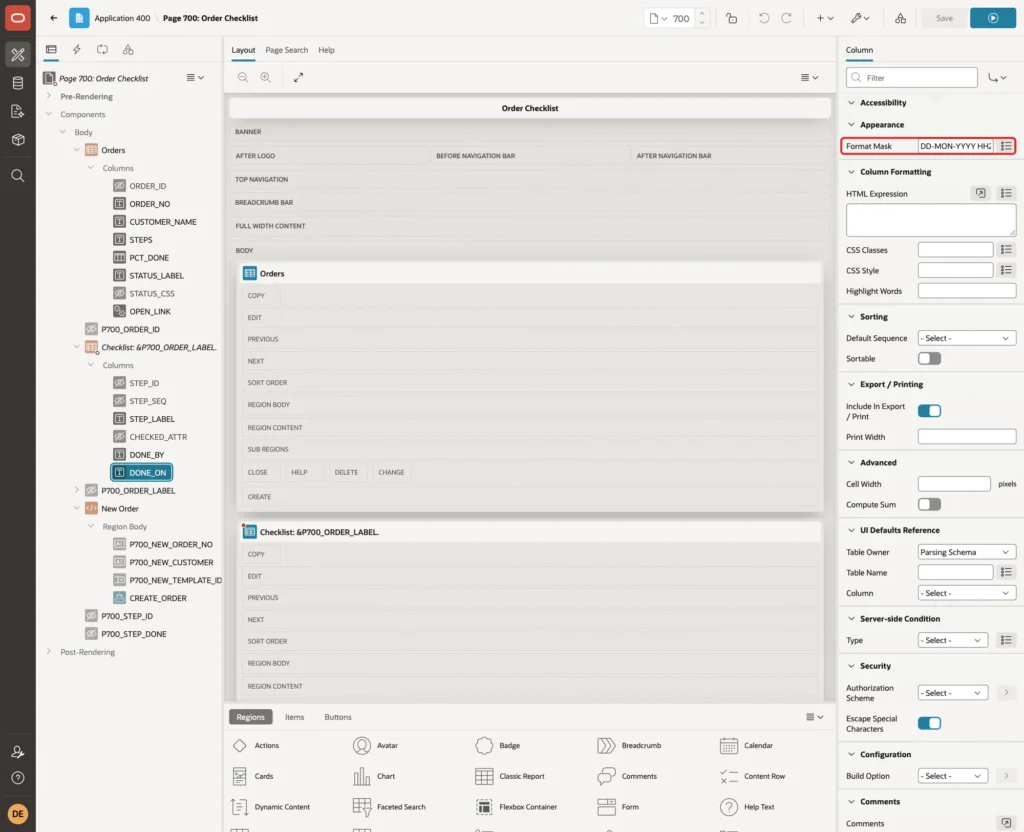Zoom in the layout view
This screenshot has height=832, width=1024.
(x=266, y=78)
